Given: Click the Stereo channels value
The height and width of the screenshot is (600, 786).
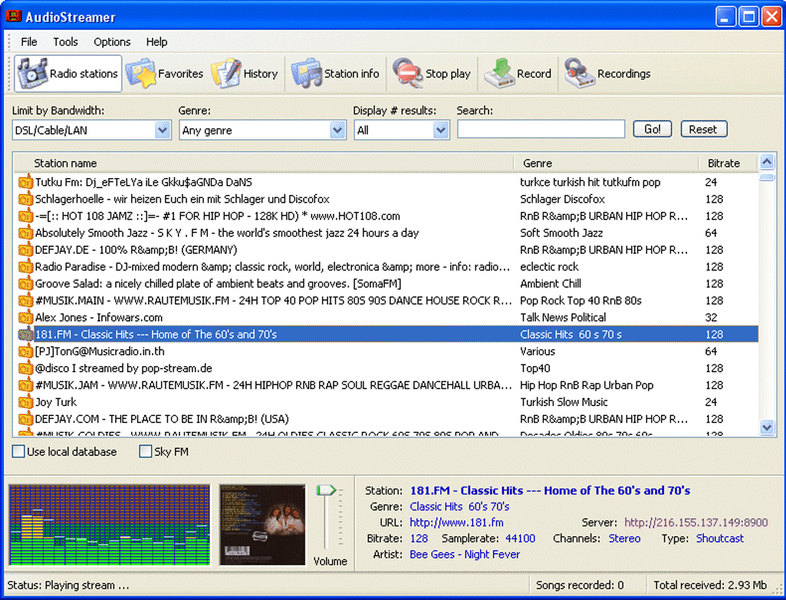Looking at the screenshot, I should (625, 538).
